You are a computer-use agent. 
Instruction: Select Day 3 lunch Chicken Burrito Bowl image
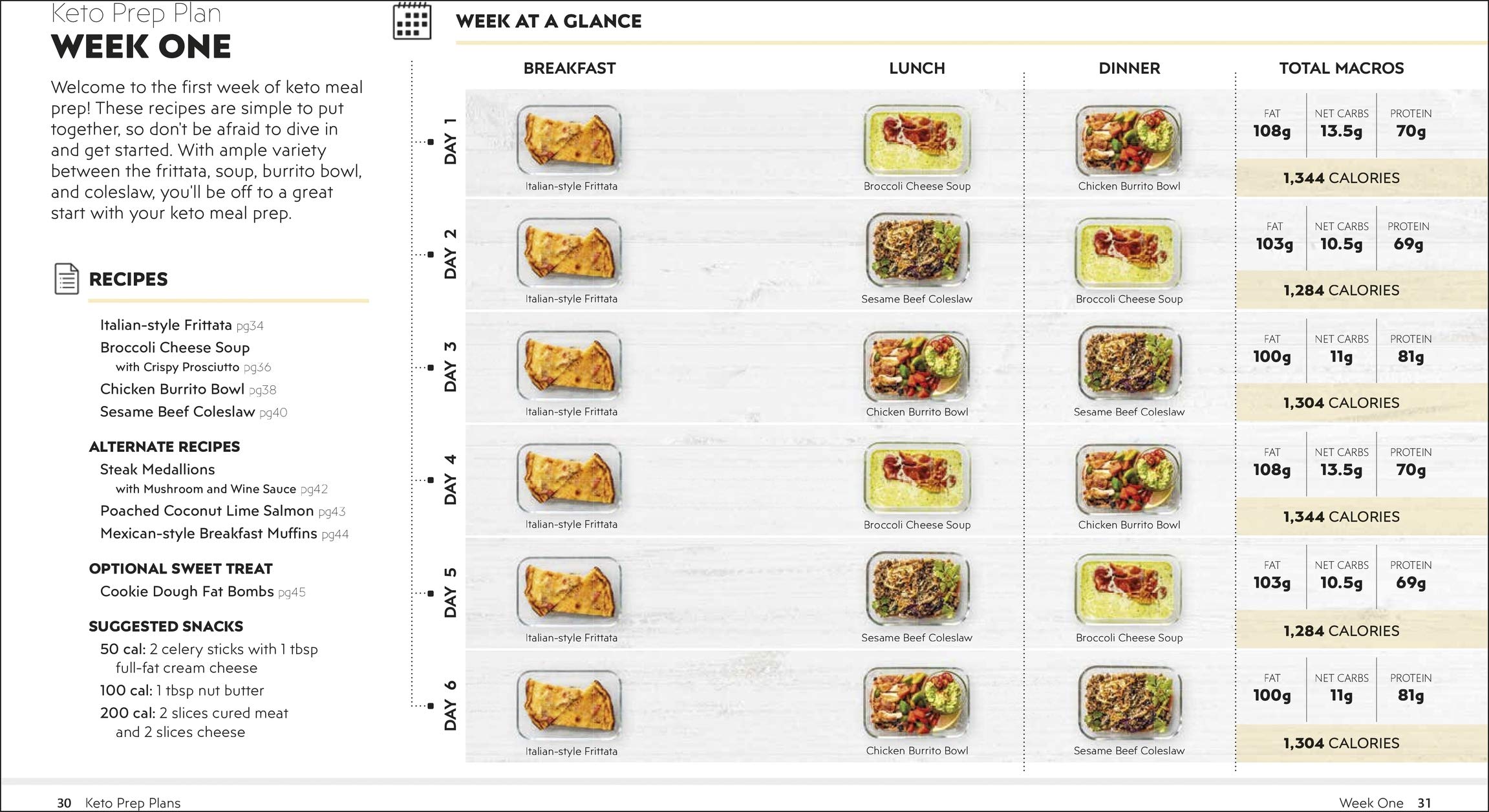(917, 365)
